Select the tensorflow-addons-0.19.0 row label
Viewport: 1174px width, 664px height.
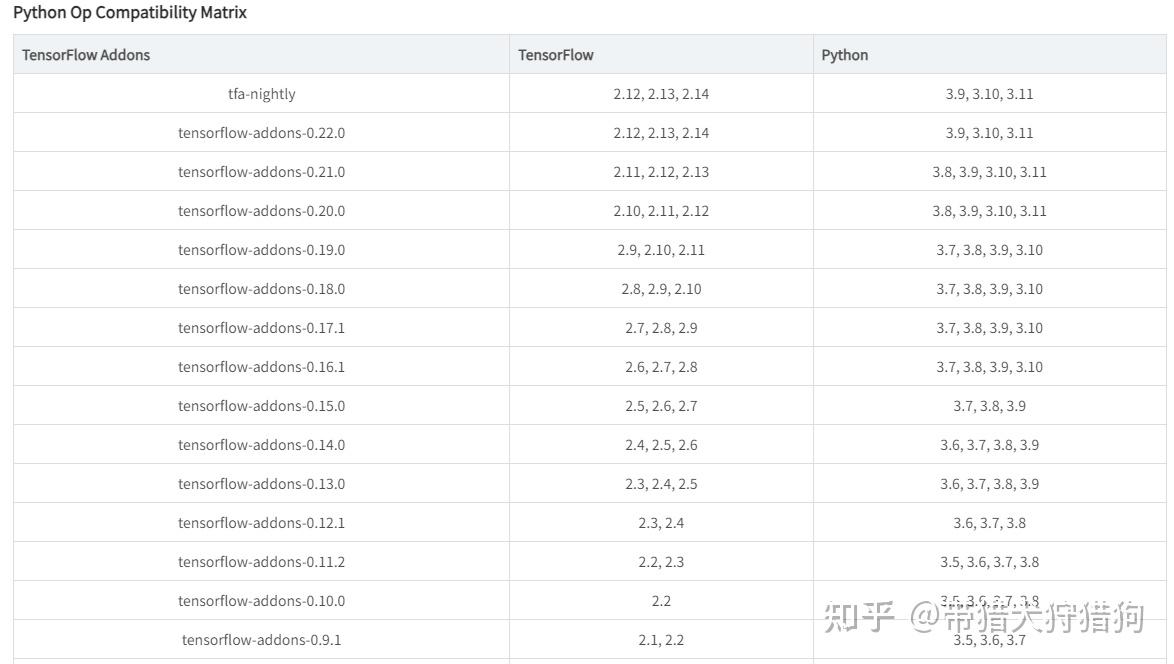click(x=261, y=250)
